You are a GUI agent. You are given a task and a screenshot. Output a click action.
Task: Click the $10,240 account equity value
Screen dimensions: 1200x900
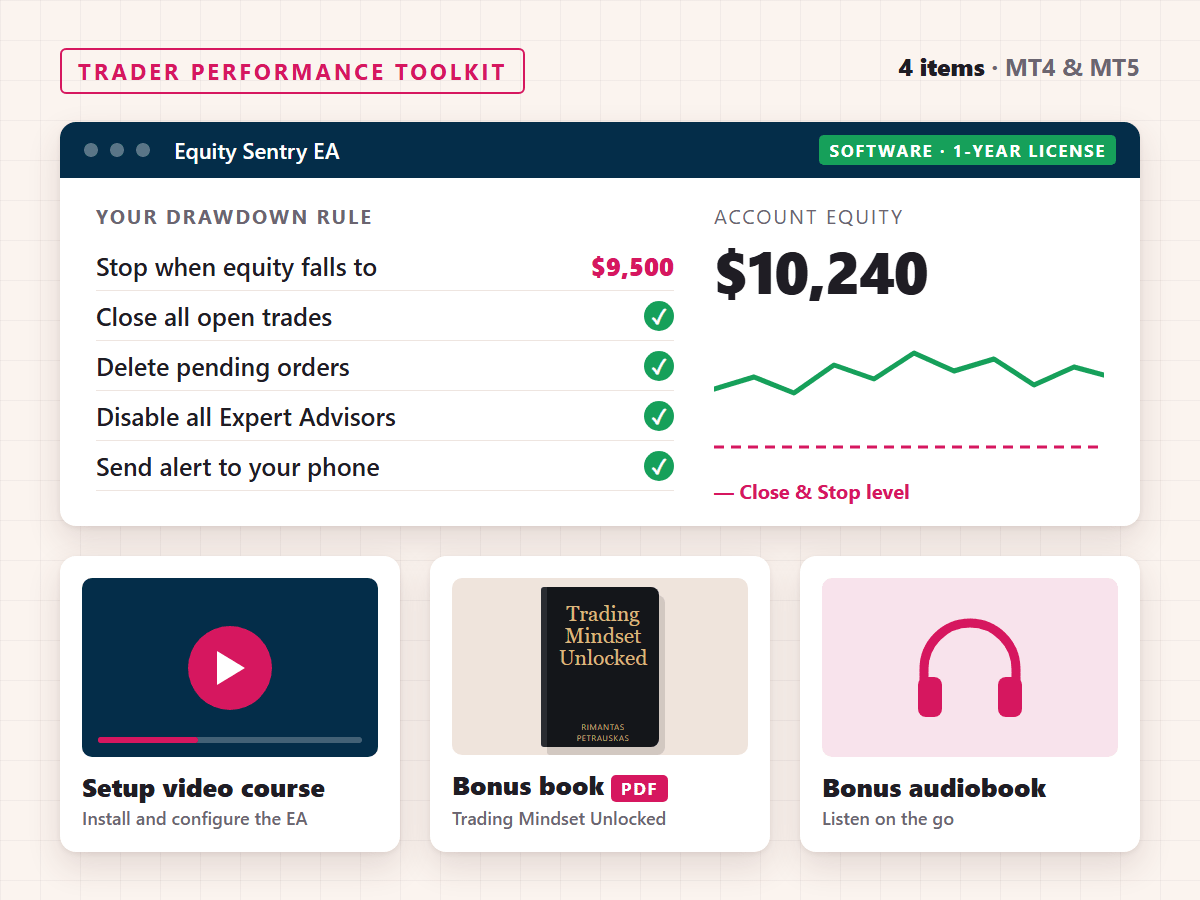821,275
